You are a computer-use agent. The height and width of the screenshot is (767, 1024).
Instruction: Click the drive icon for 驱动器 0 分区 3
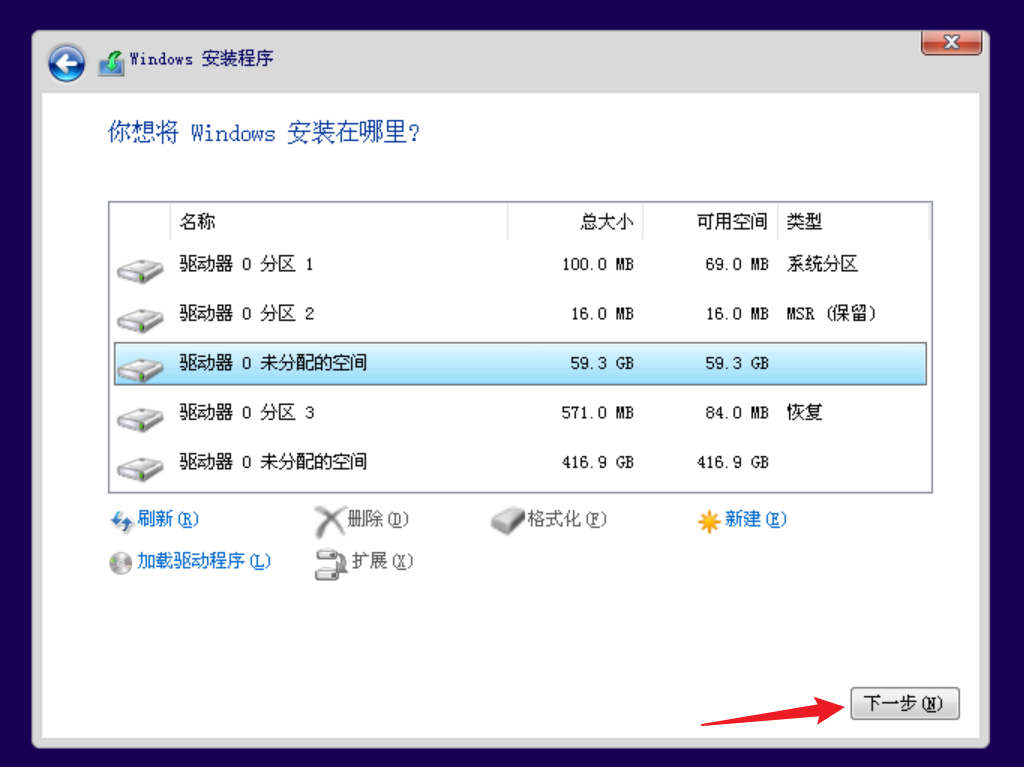[x=140, y=419]
